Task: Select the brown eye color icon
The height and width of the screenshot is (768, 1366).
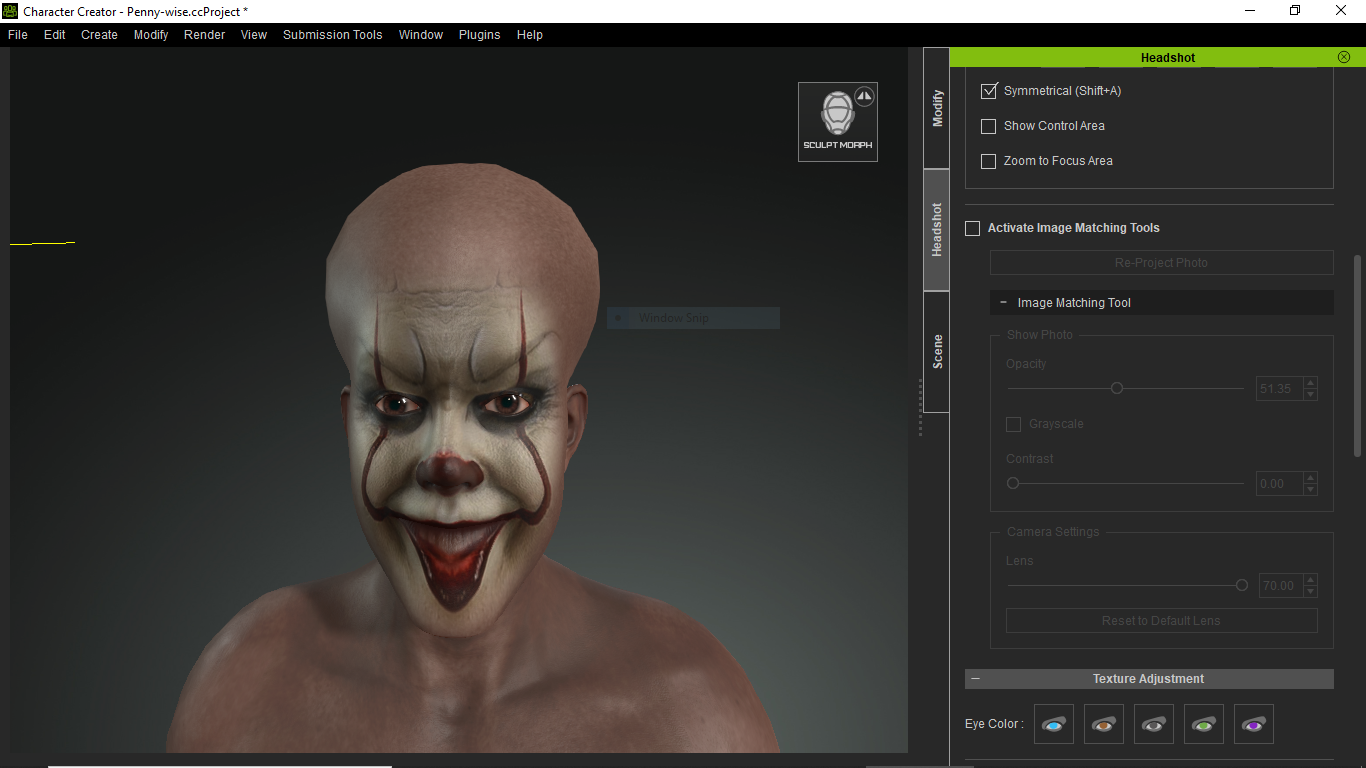Action: click(1104, 724)
